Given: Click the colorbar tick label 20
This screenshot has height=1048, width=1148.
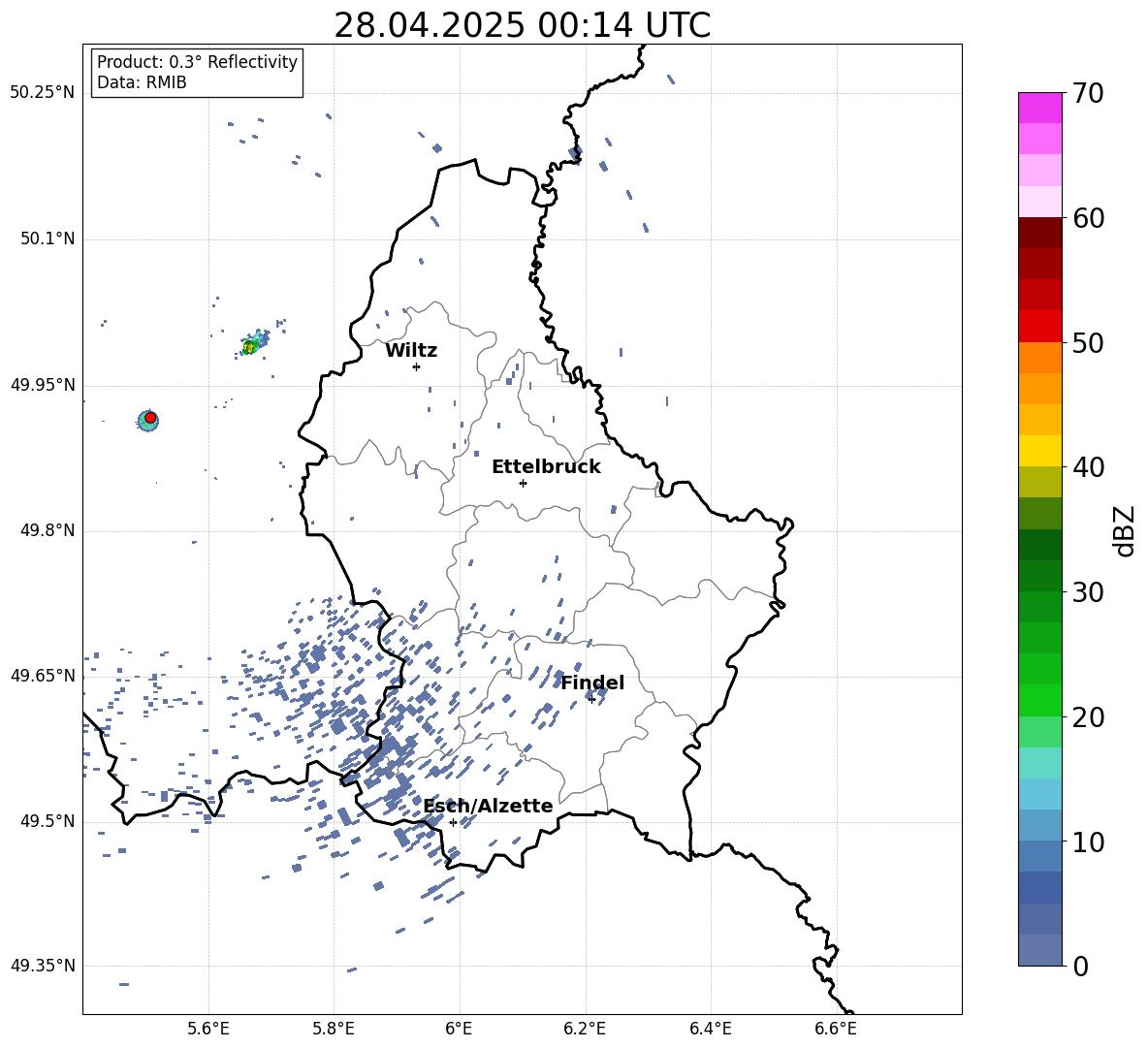Looking at the screenshot, I should coord(1088,717).
